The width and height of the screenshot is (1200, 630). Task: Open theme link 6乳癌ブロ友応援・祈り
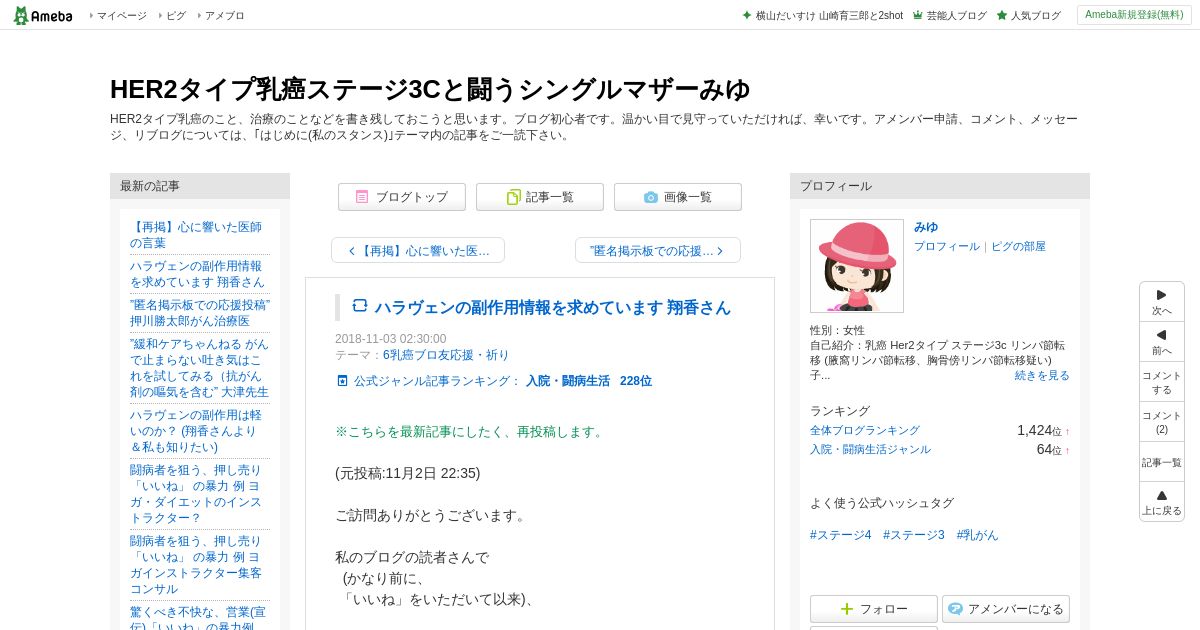coord(446,355)
